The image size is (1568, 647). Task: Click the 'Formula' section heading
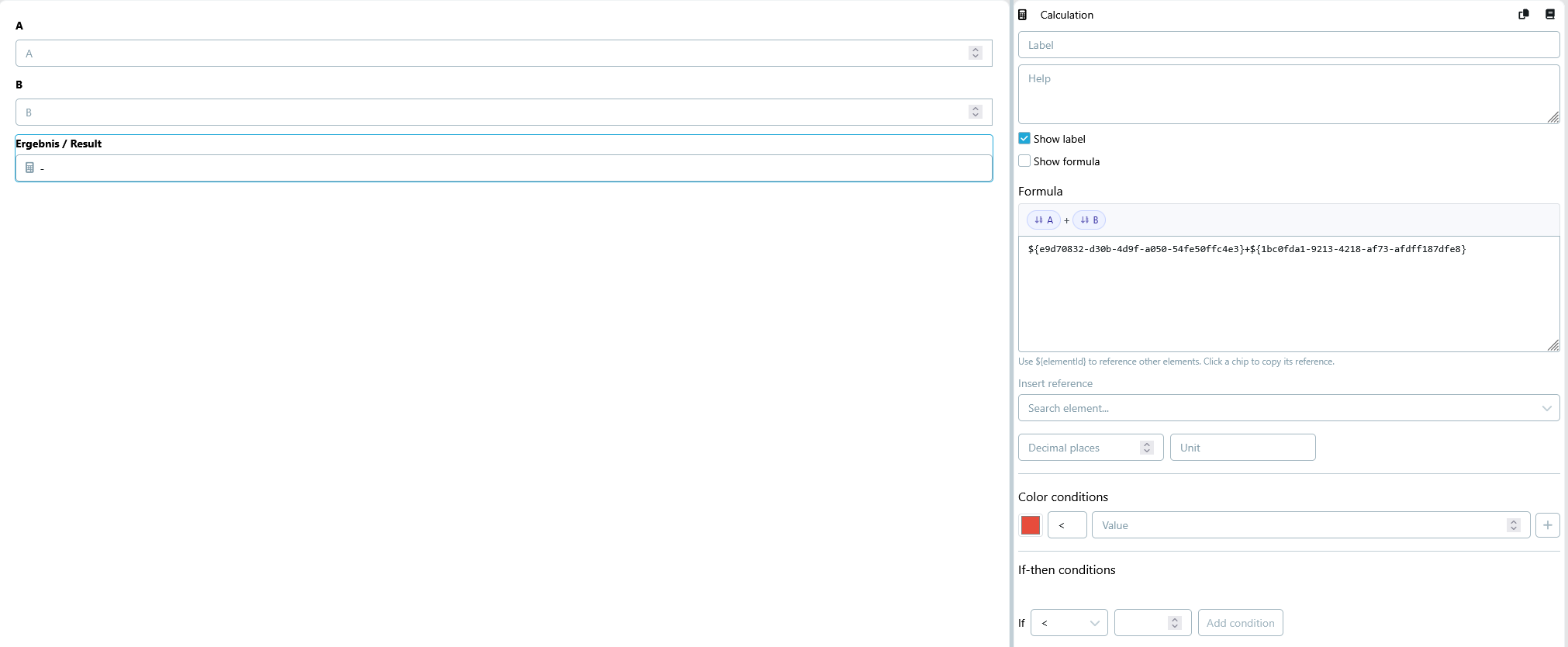[x=1041, y=191]
